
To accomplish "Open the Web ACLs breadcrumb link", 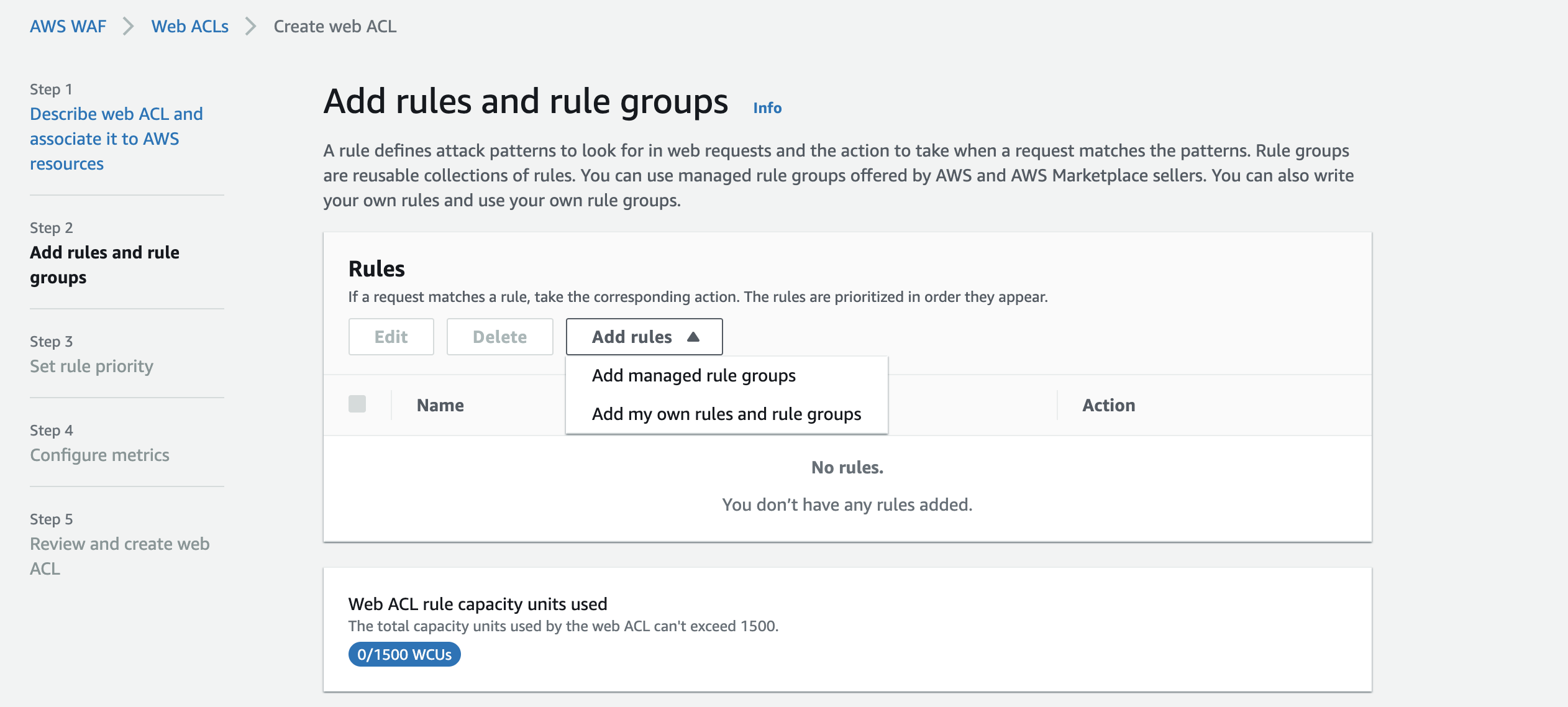I will 189,27.
